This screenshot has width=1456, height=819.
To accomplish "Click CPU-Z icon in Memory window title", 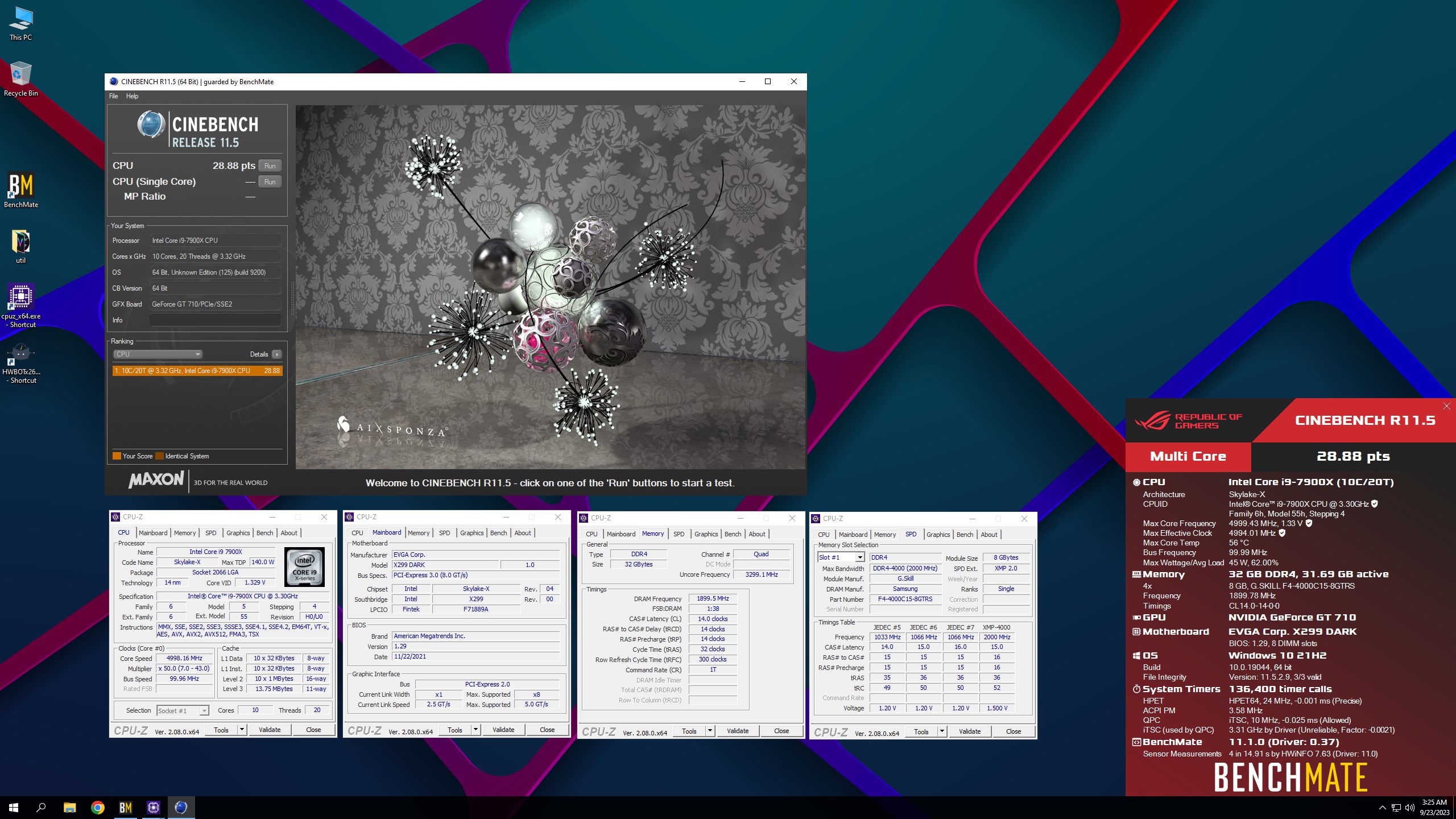I will [584, 518].
